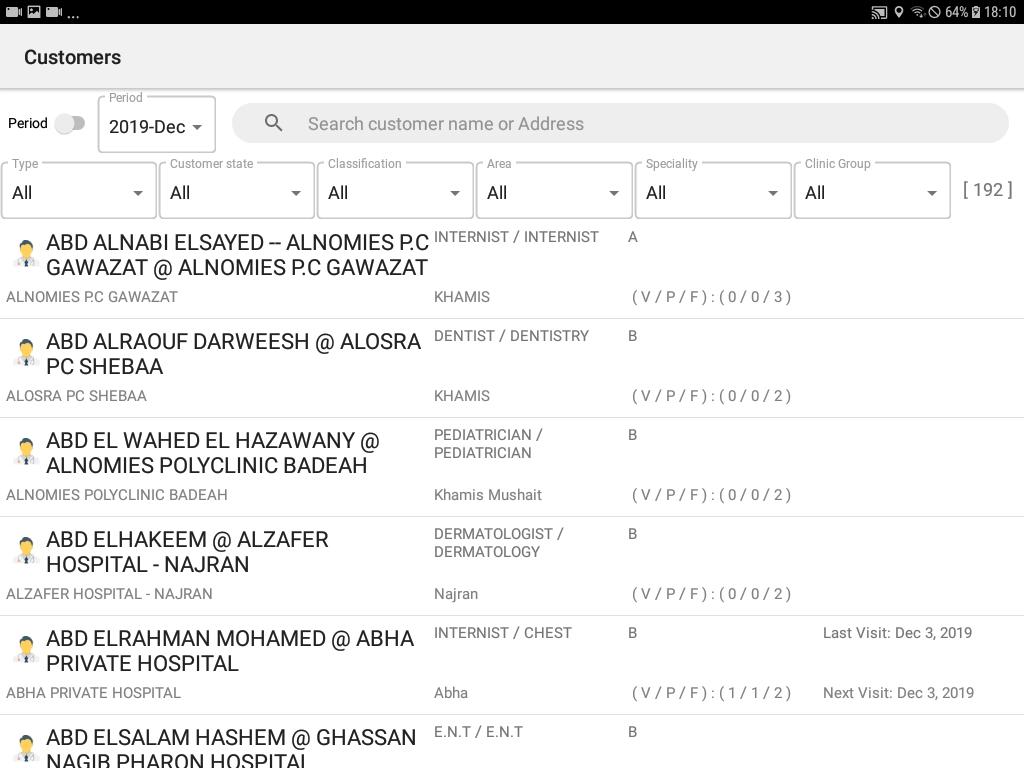
Task: Click E.N.T / E.N.T speciality text
Action: 478,732
